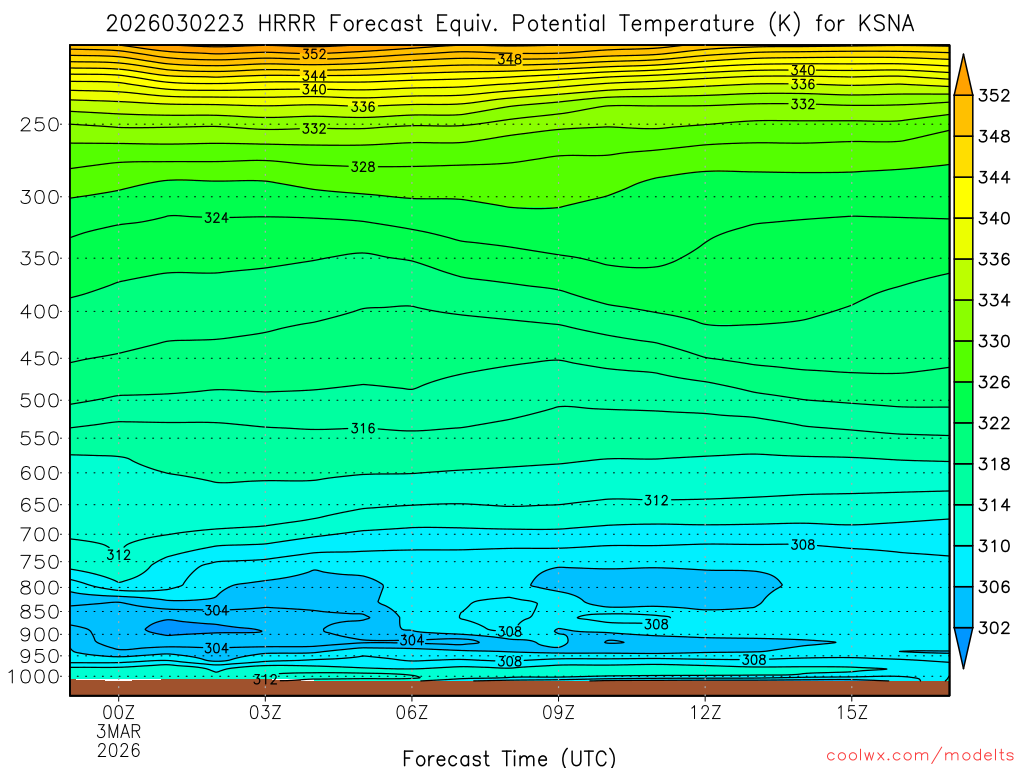
Task: Click the 12Z time axis label
Action: (x=705, y=712)
